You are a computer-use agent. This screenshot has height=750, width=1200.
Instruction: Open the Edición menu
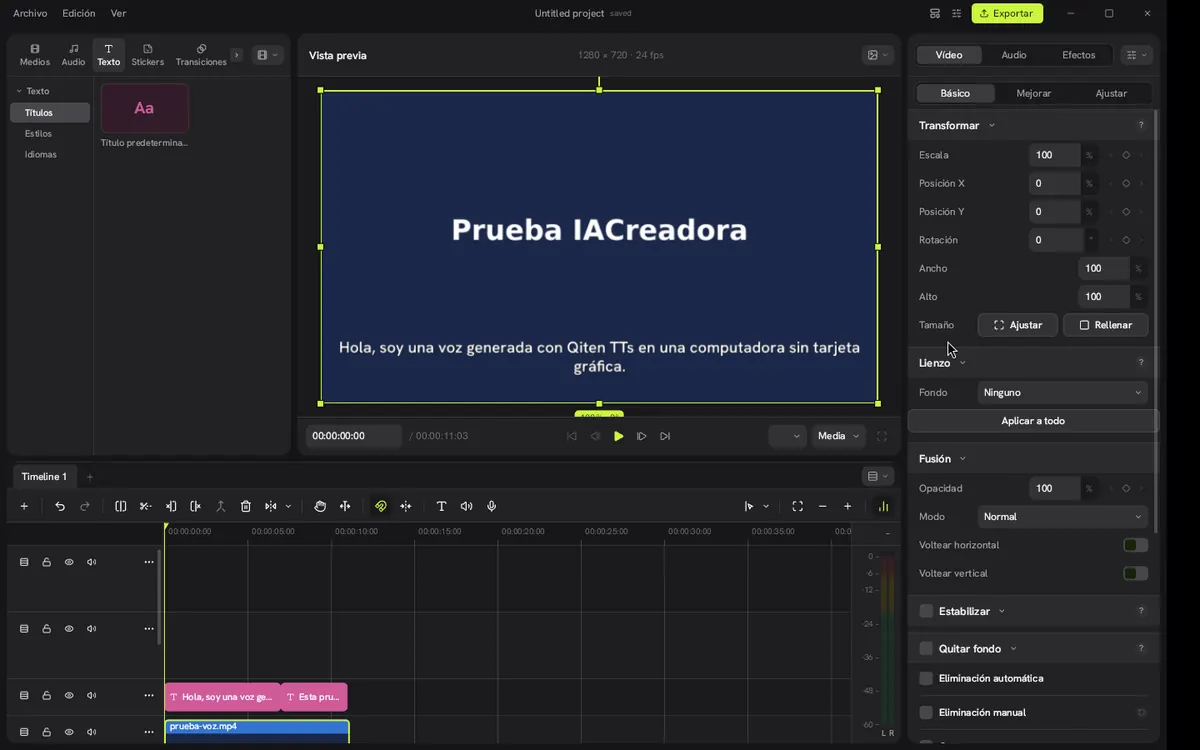79,13
